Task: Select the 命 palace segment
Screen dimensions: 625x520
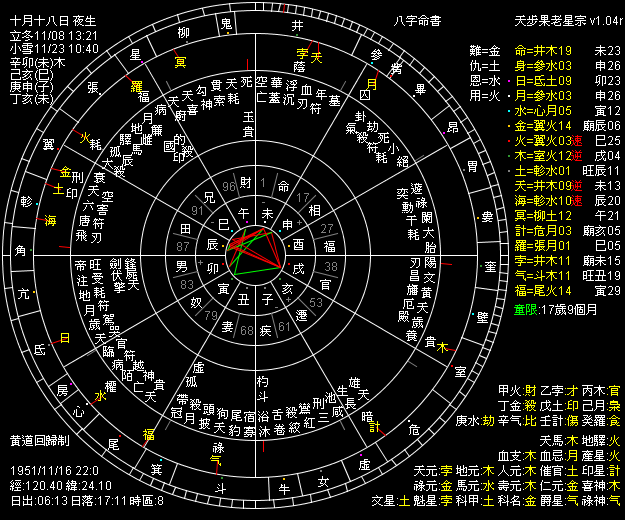Action: click(285, 184)
